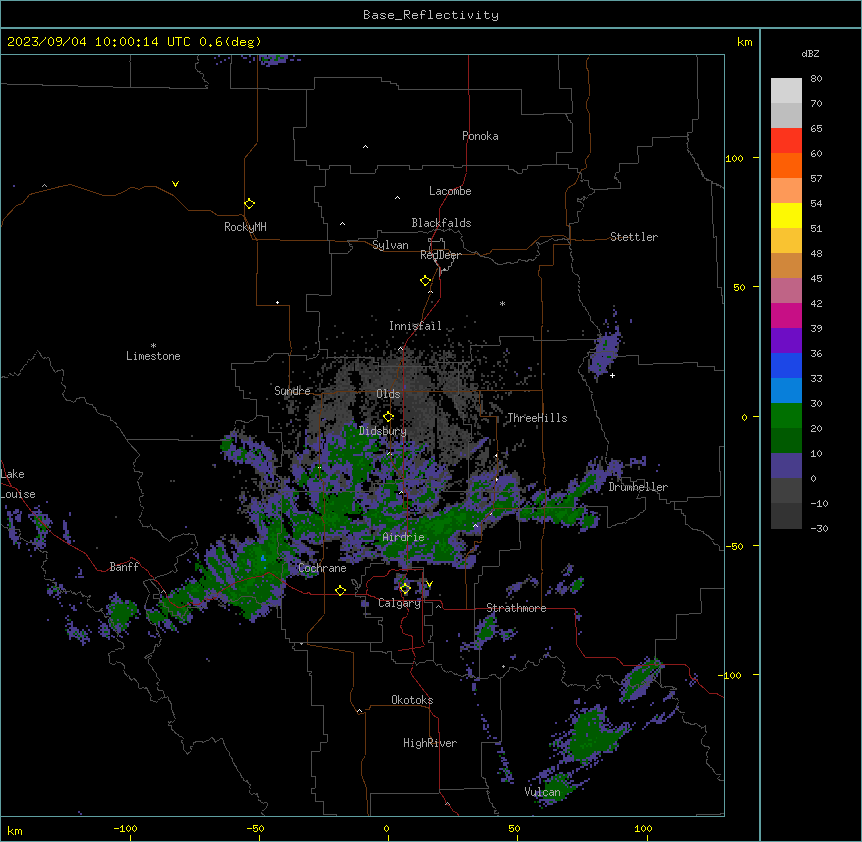Click the white caret marker west of Lacombe
Image resolution: width=862 pixels, height=842 pixels.
click(397, 198)
